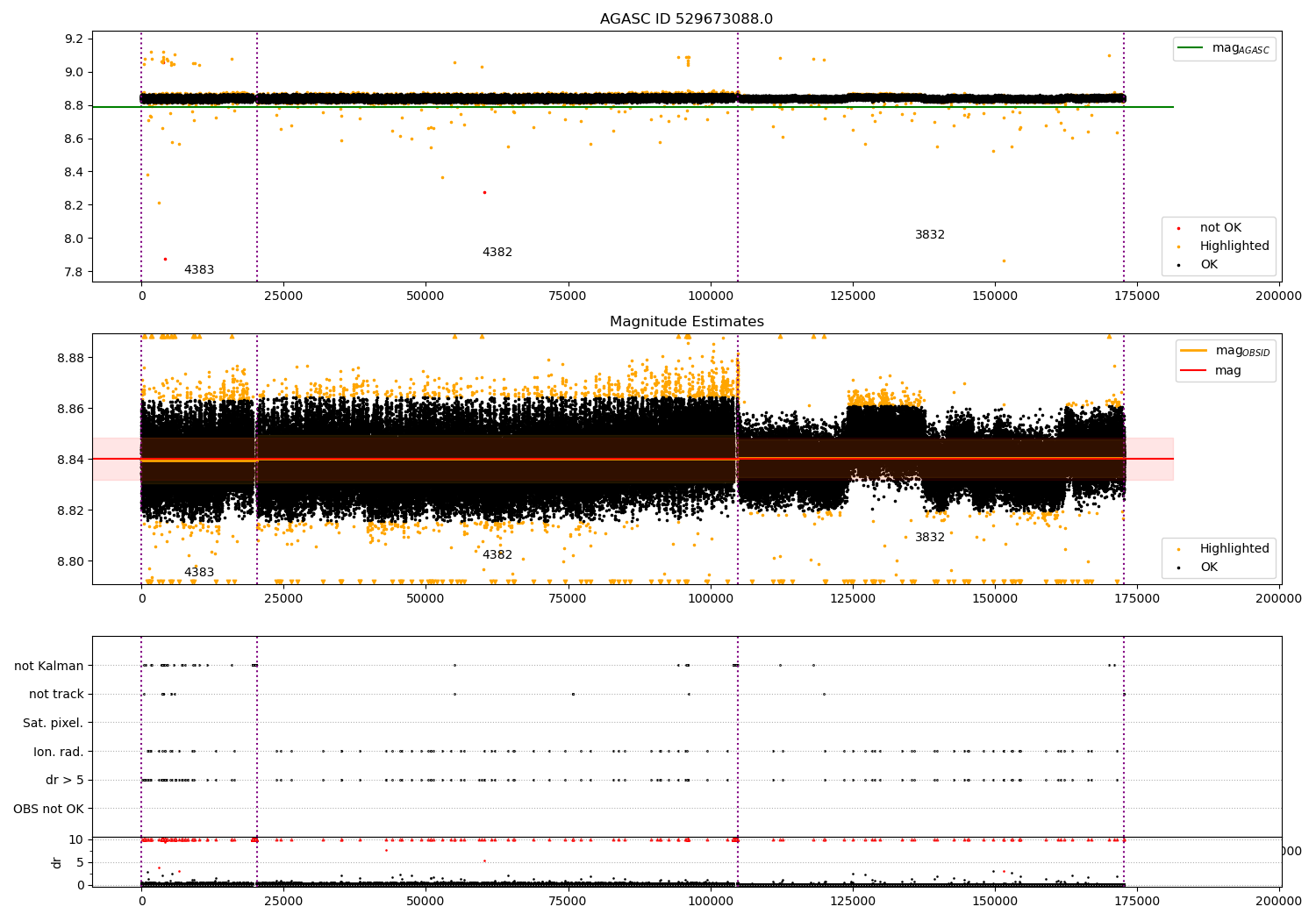Select 'OK' legend entry in Magnitude Estimates plot
Image resolution: width=1316 pixels, height=921 pixels.
[x=1209, y=568]
